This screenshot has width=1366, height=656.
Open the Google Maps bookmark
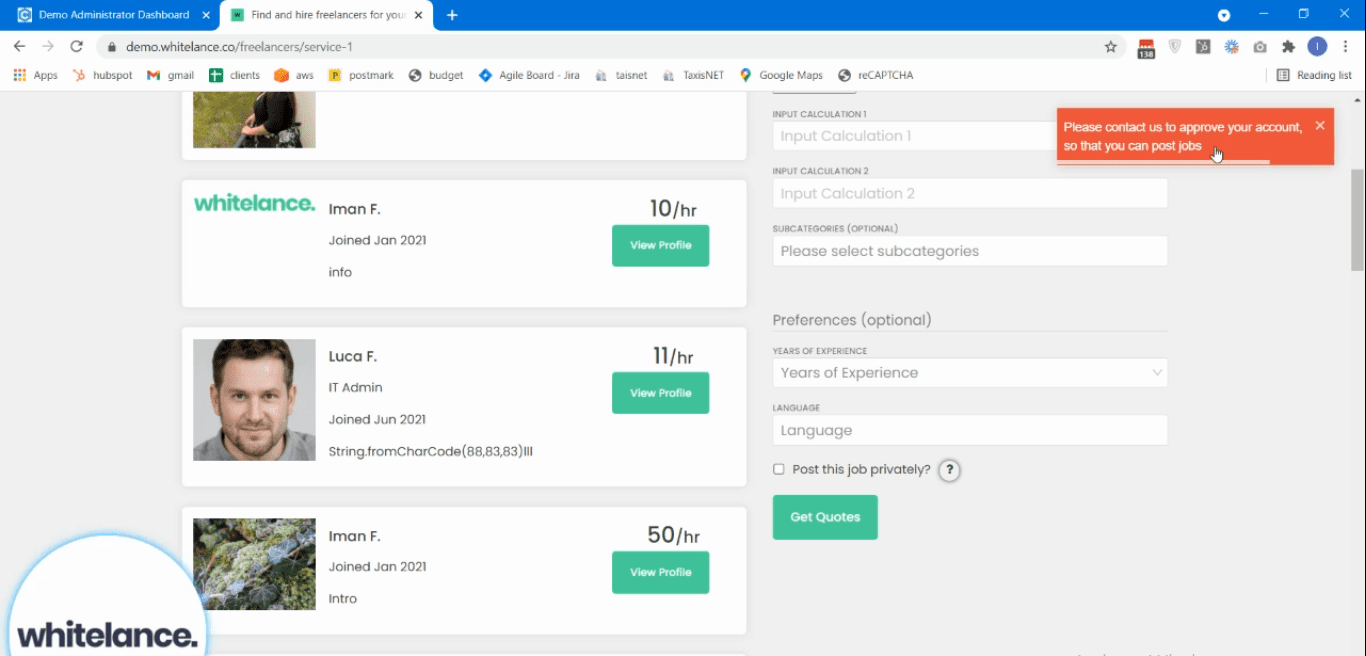click(781, 75)
